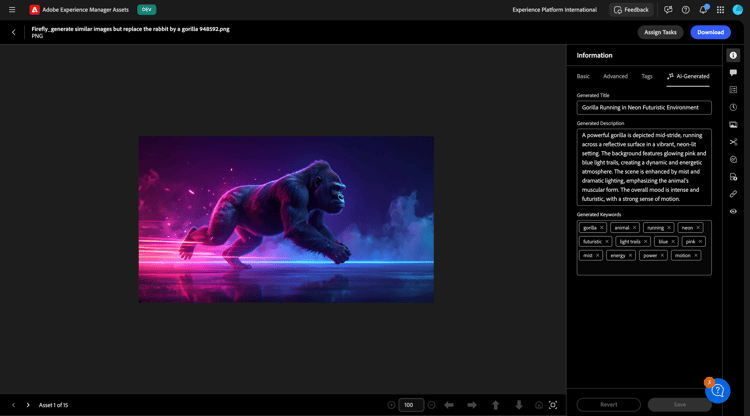
Task: Reset view with the home icon
Action: (x=539, y=405)
